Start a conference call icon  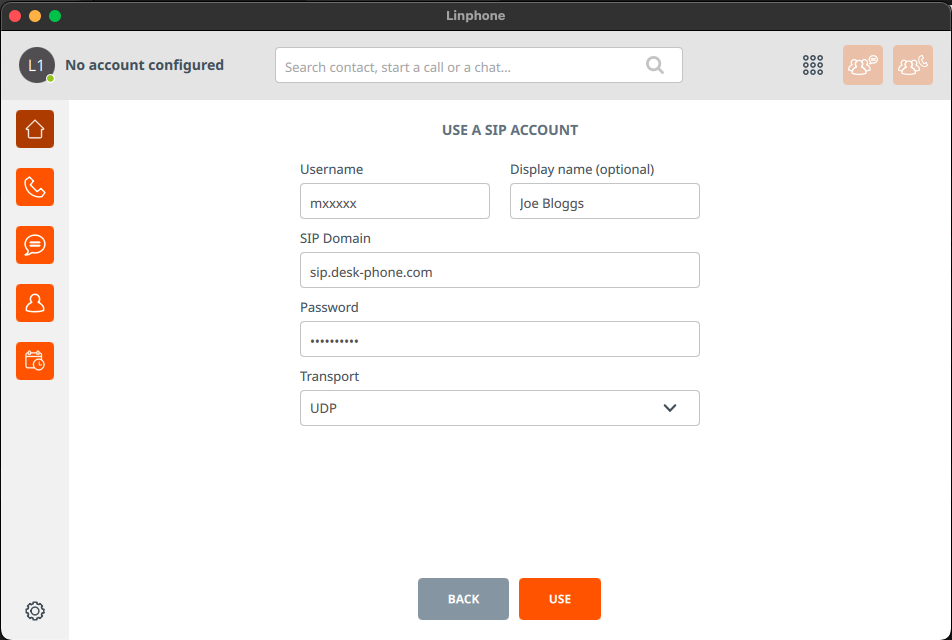click(x=913, y=65)
